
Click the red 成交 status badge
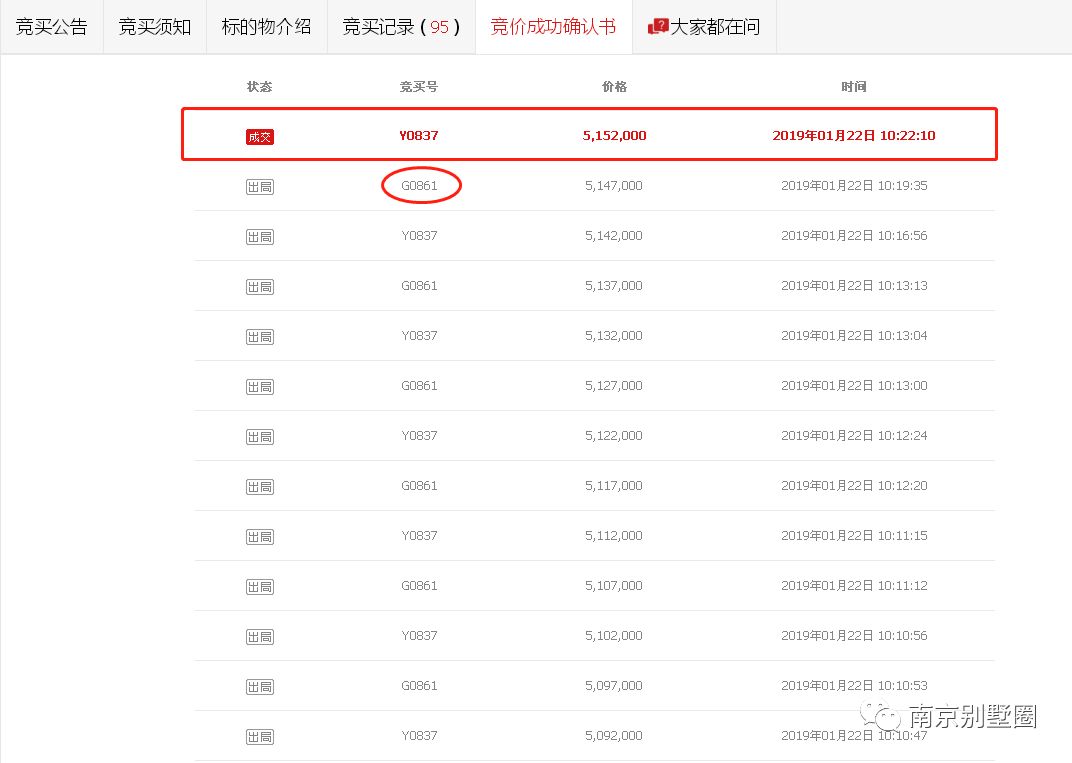[259, 137]
